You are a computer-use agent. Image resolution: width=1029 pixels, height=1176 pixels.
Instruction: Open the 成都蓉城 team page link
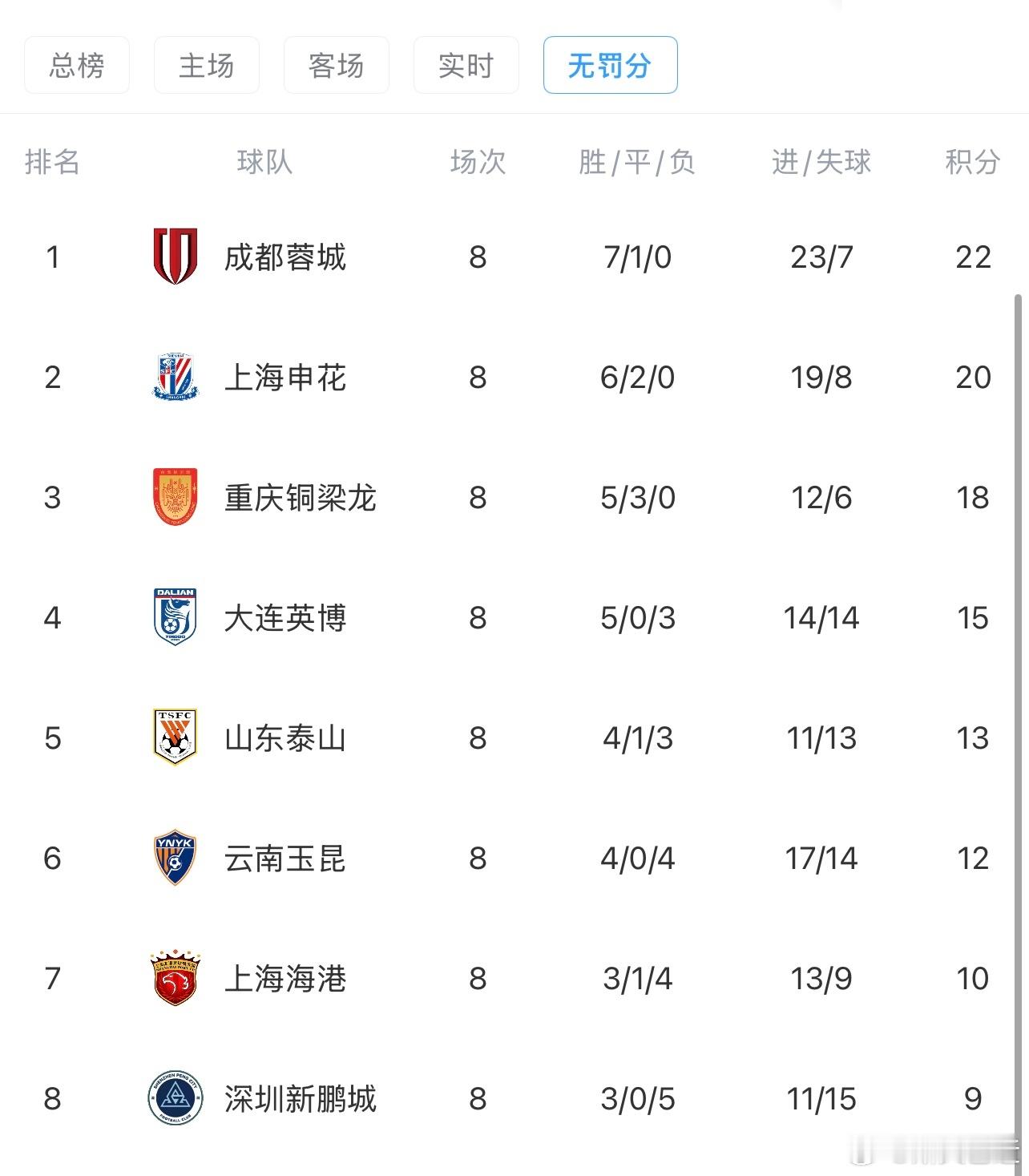click(x=285, y=257)
